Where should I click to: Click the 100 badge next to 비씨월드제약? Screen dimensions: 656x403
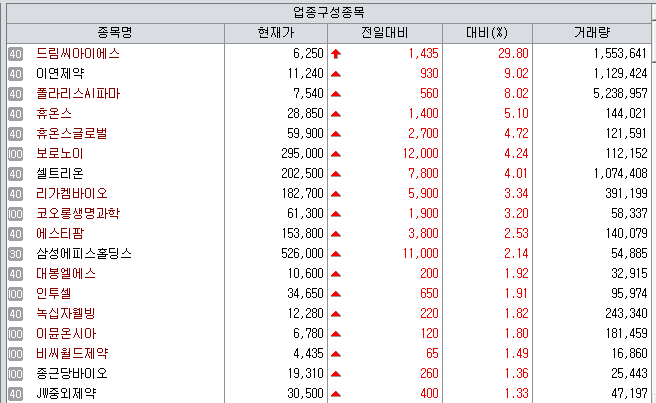point(15,354)
